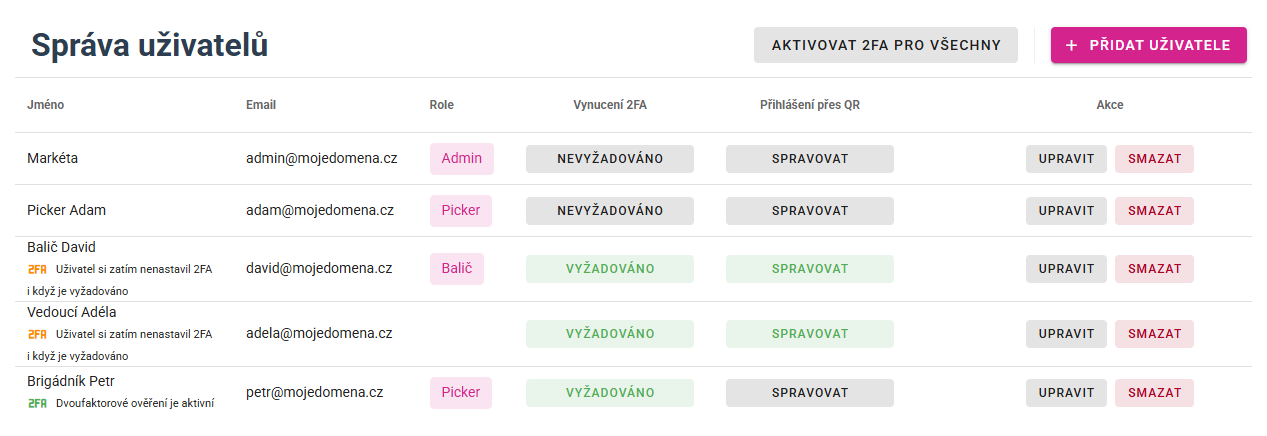
Task: Manage QR login for Brigádník Petr
Action: pyautogui.click(x=810, y=393)
